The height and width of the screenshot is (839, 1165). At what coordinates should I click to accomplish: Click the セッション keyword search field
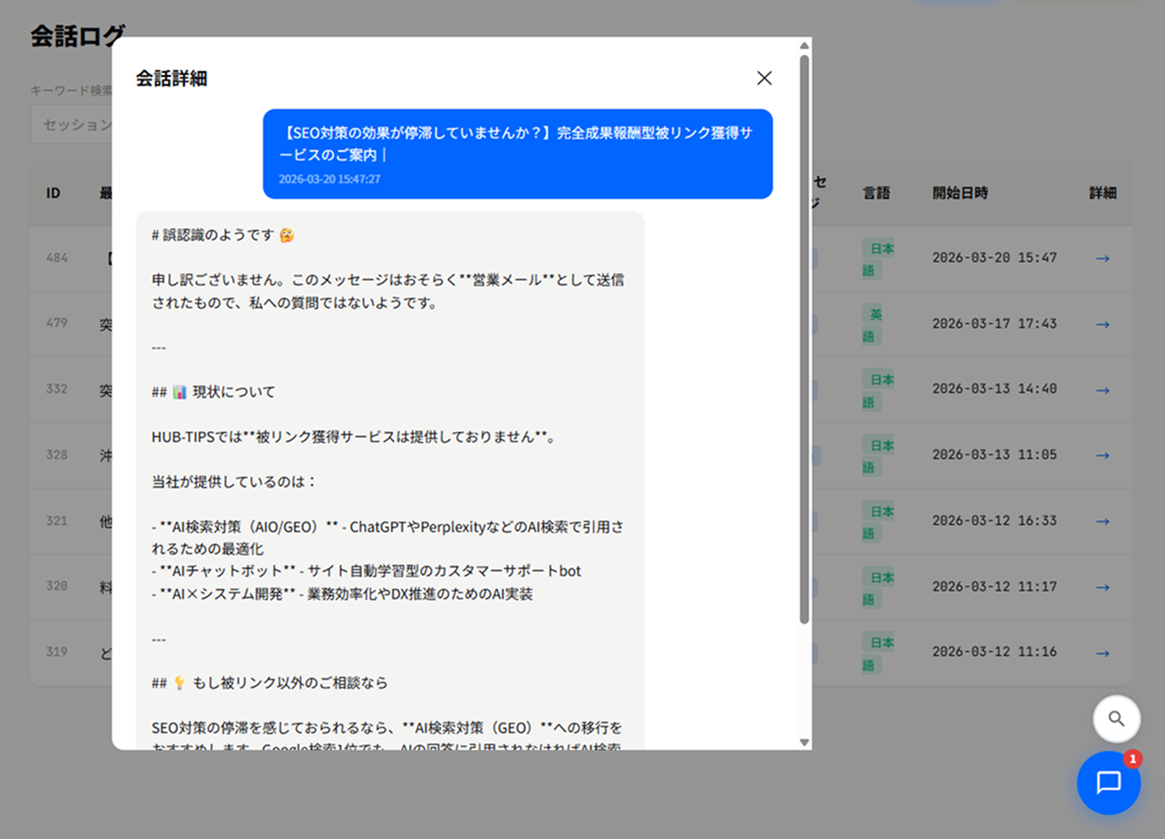pos(71,124)
